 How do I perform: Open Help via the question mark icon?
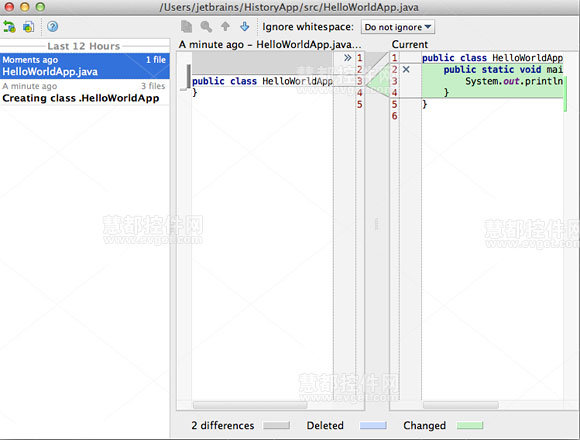[53, 27]
